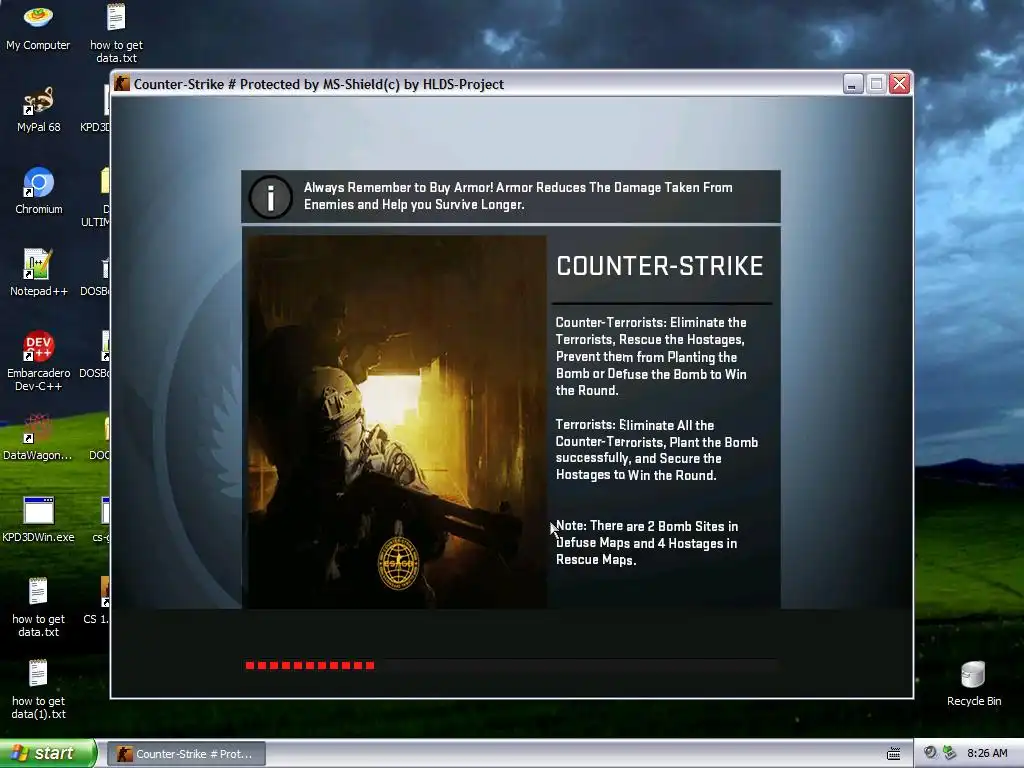
Task: Close the Counter-Strike window
Action: 899,84
